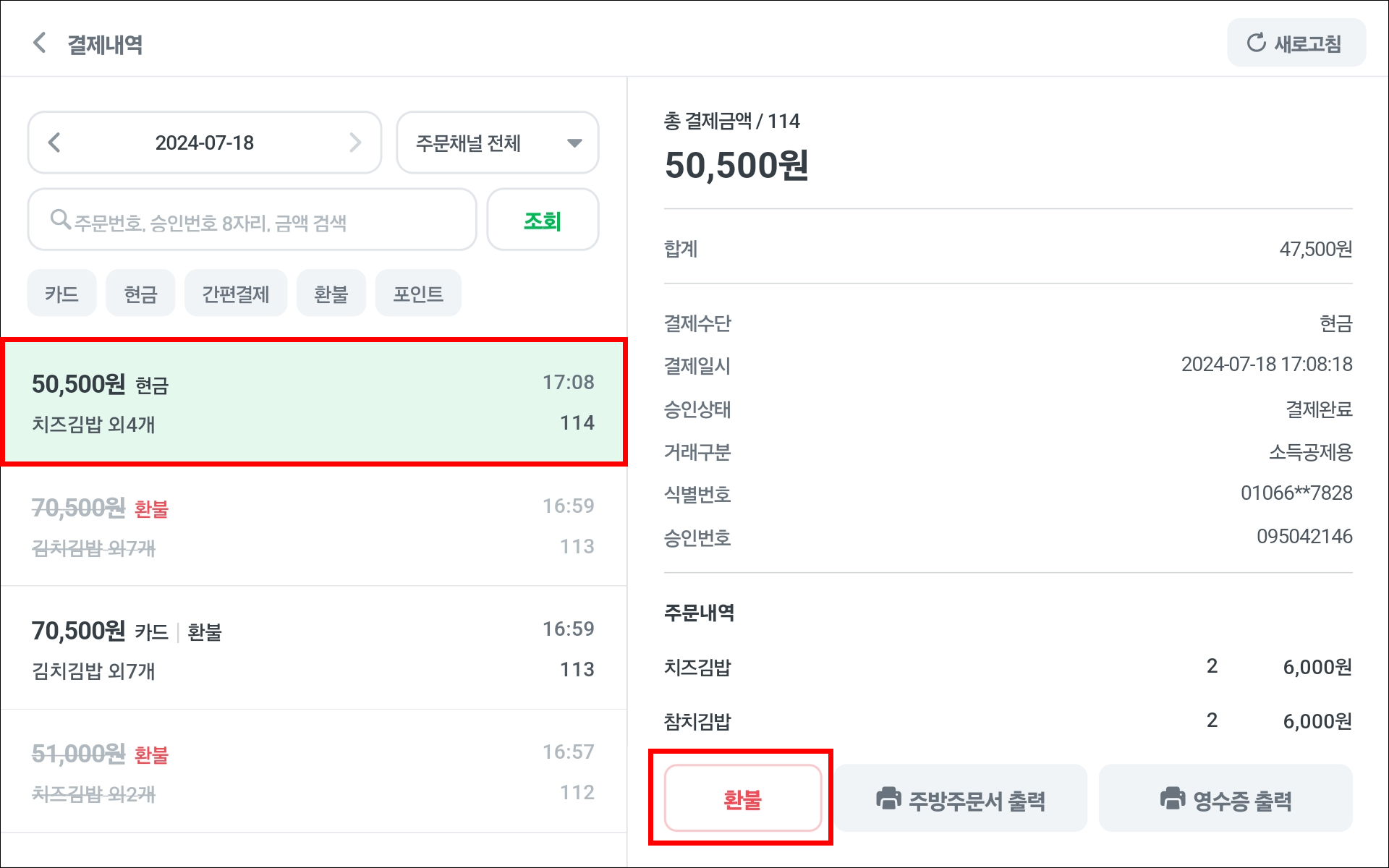Toggle the 현금 payment filter
Image resolution: width=1389 pixels, height=868 pixels.
(x=140, y=294)
